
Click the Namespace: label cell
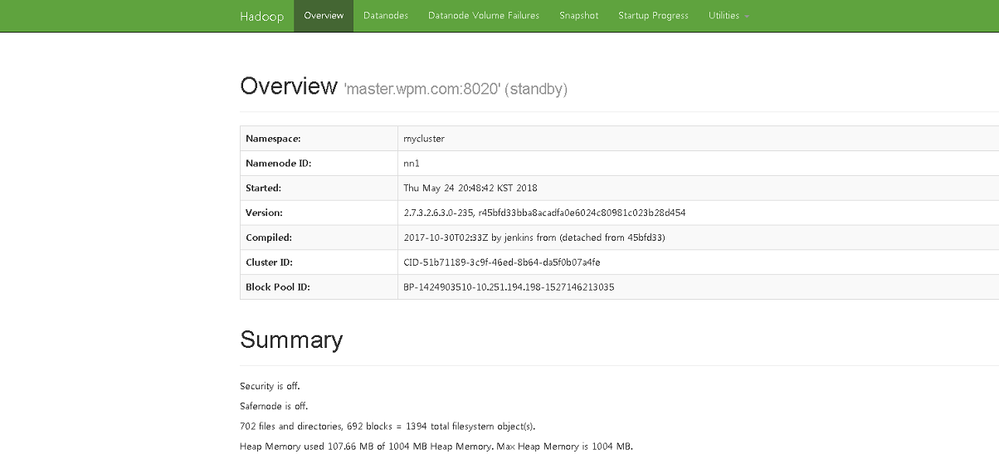319,138
